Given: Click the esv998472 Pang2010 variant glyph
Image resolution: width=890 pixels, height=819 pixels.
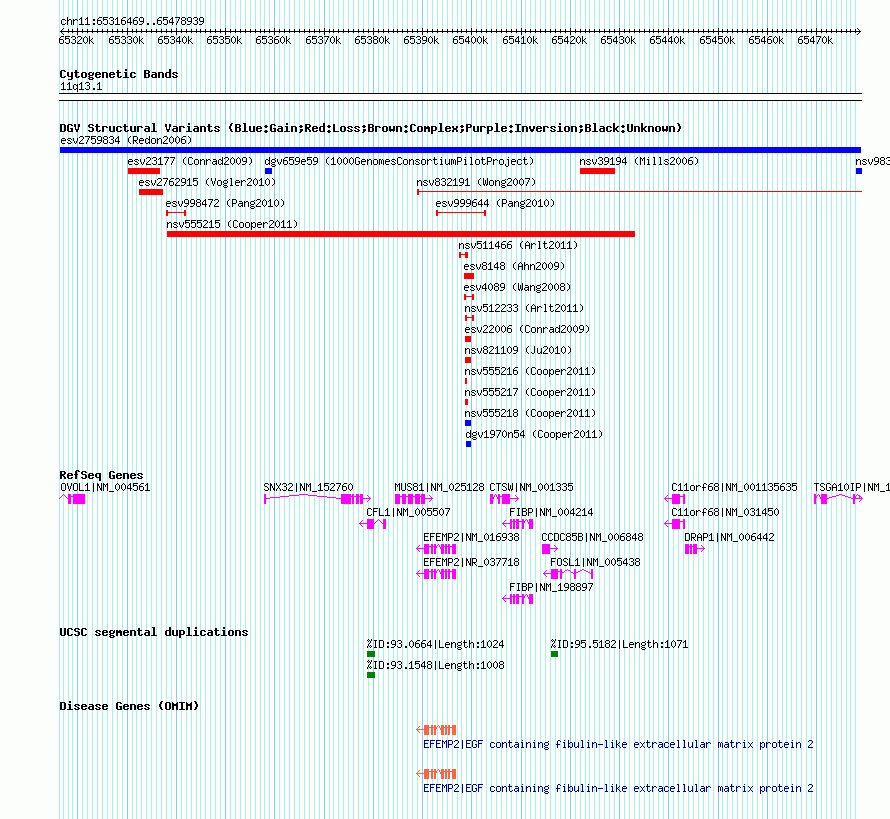Looking at the screenshot, I should tap(176, 213).
